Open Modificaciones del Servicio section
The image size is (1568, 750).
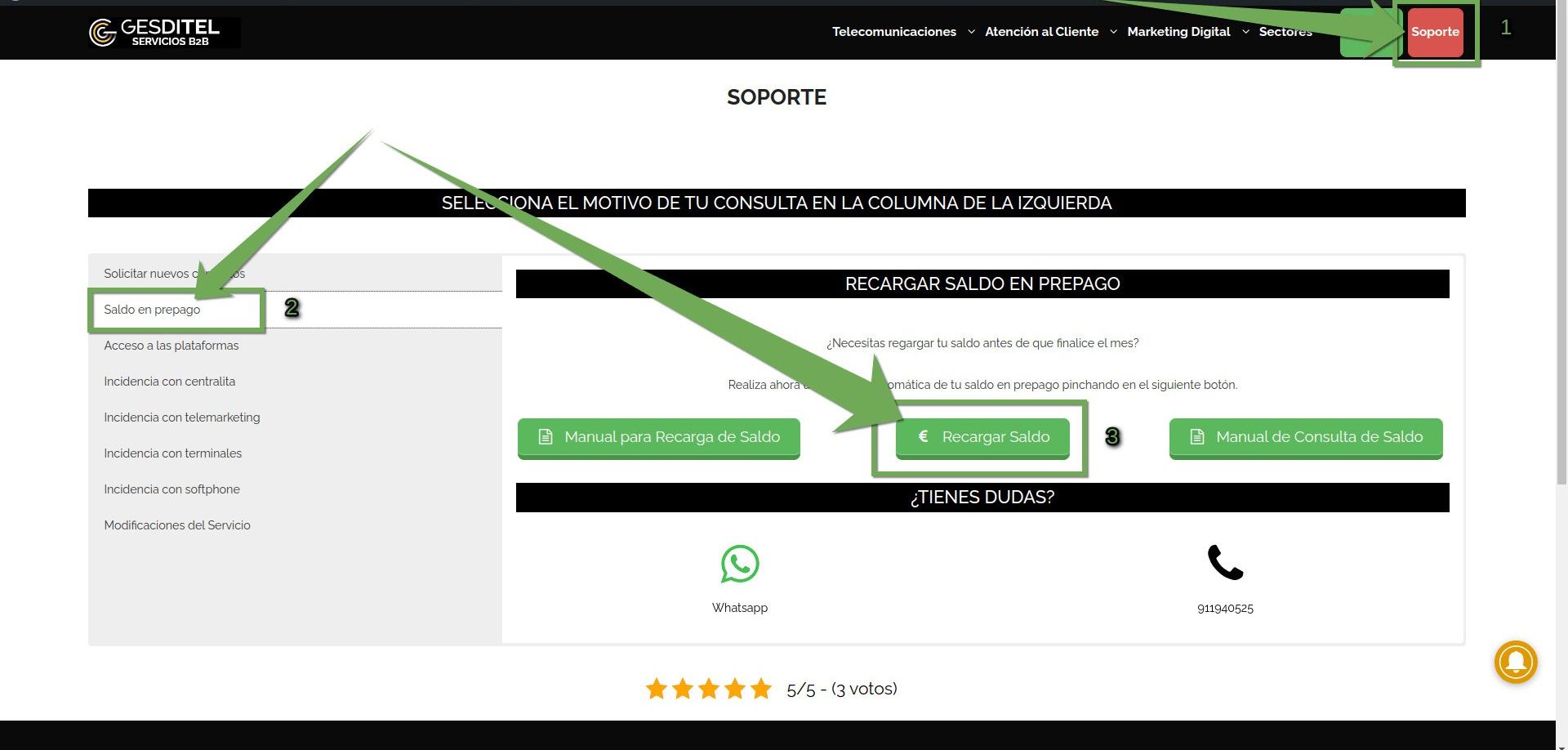[x=177, y=525]
